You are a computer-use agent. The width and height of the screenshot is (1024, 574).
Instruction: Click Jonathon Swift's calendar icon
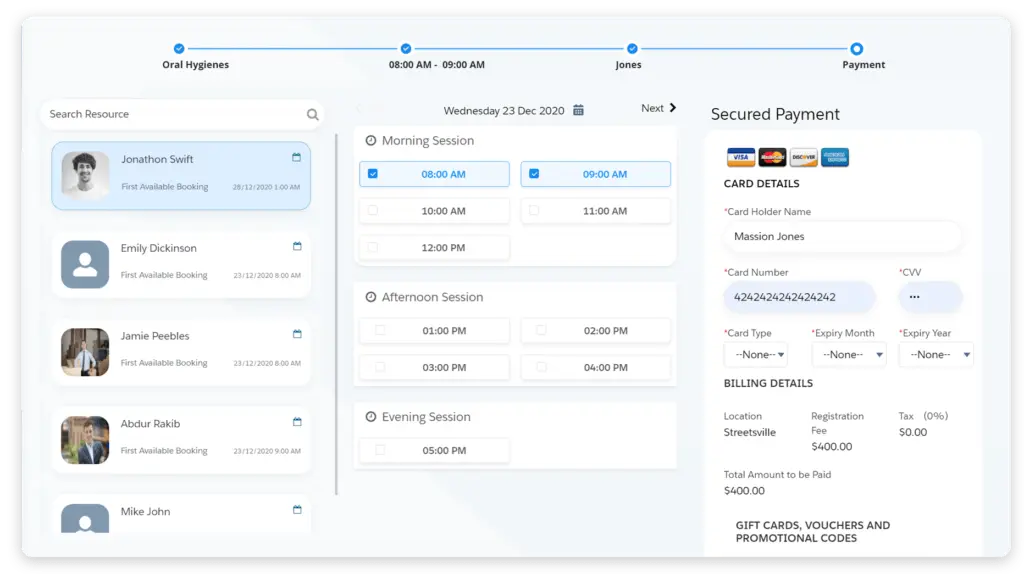point(296,157)
